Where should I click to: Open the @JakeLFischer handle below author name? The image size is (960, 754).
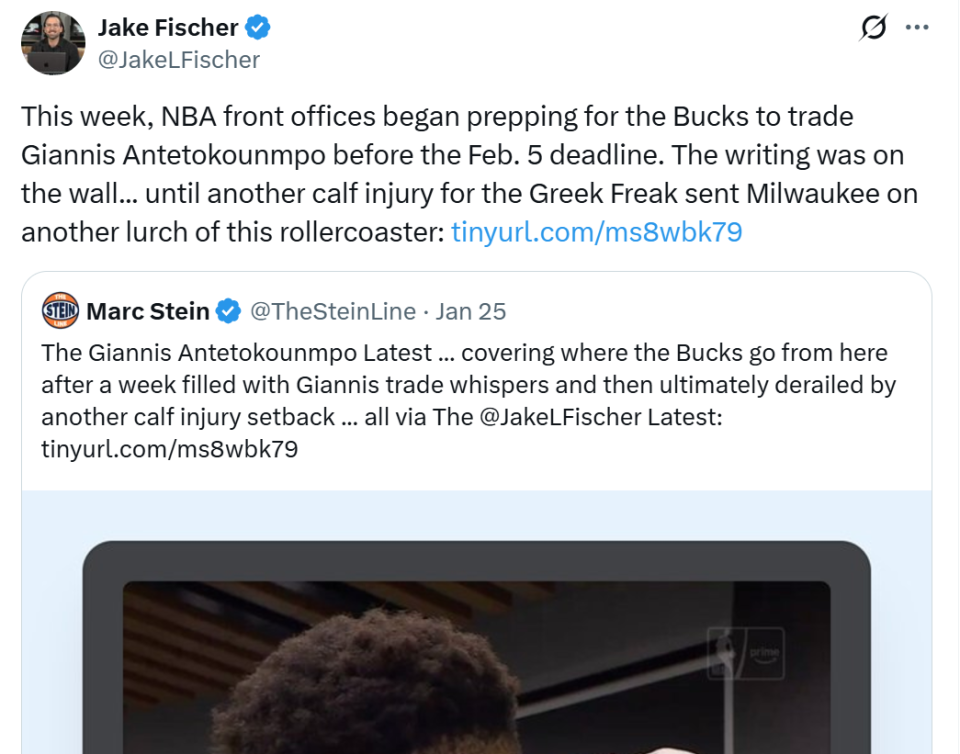(x=178, y=60)
